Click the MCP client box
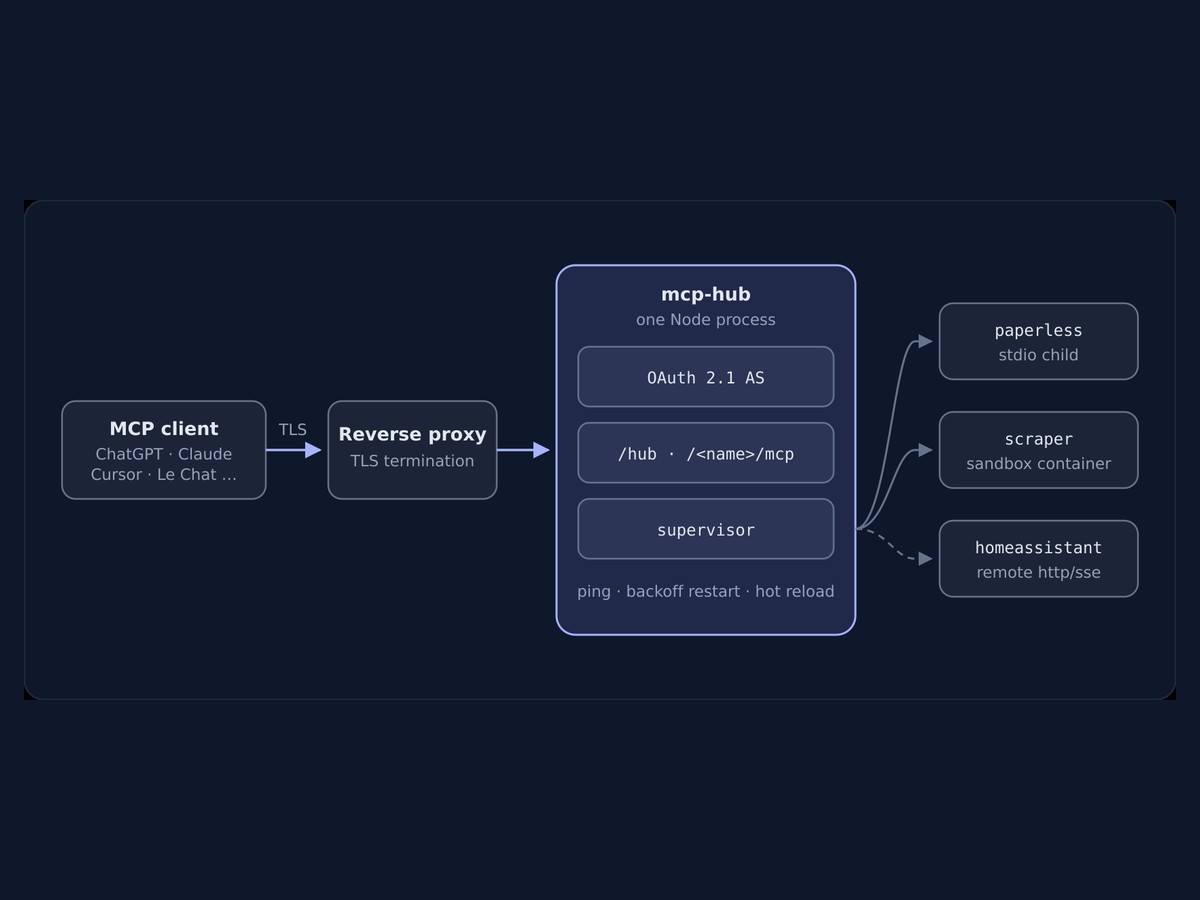 (164, 450)
